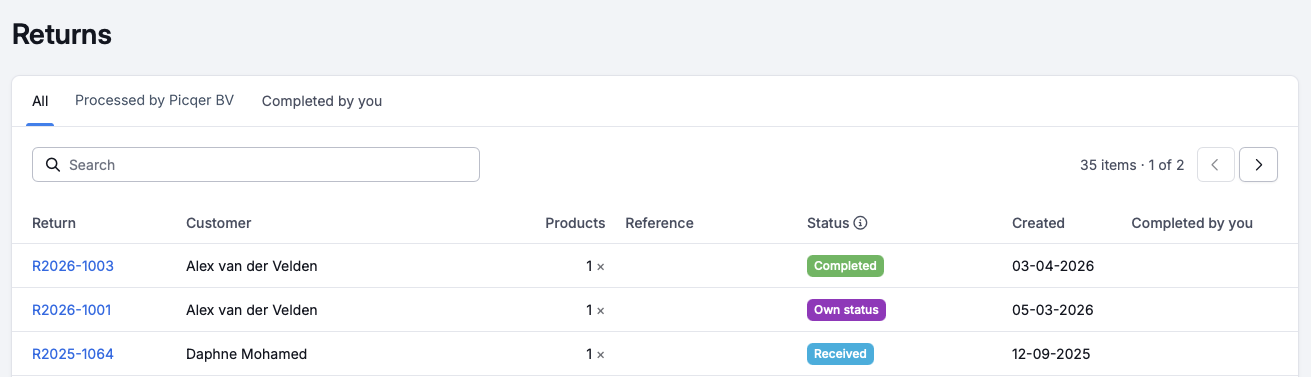
Task: Switch to Processed by Picqer BV tab
Action: (154, 100)
